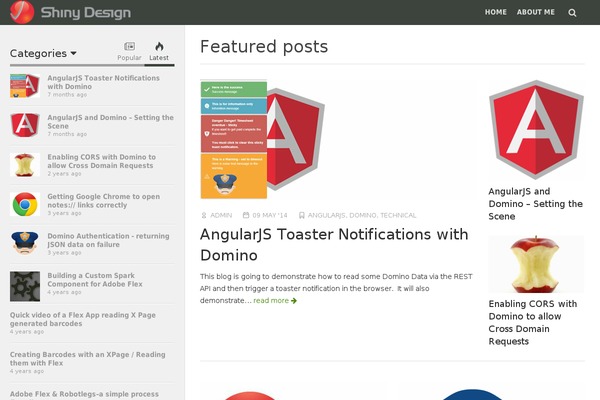This screenshot has width=600, height=400.
Task: Open the DOMINO category tag
Action: [363, 215]
